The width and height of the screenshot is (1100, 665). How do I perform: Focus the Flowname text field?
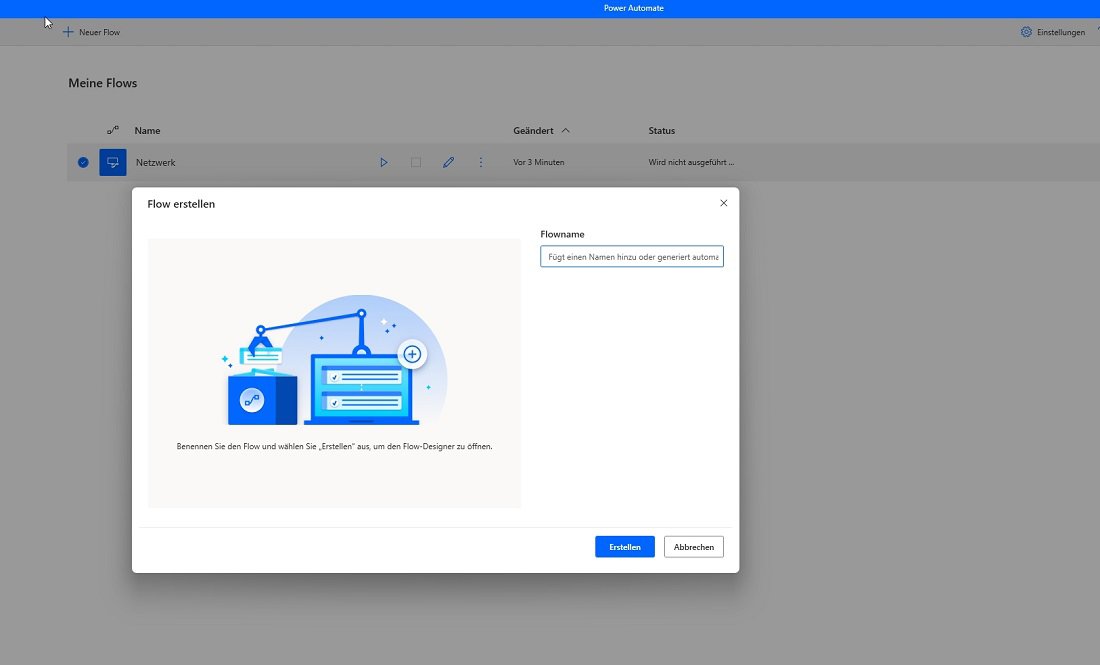631,257
